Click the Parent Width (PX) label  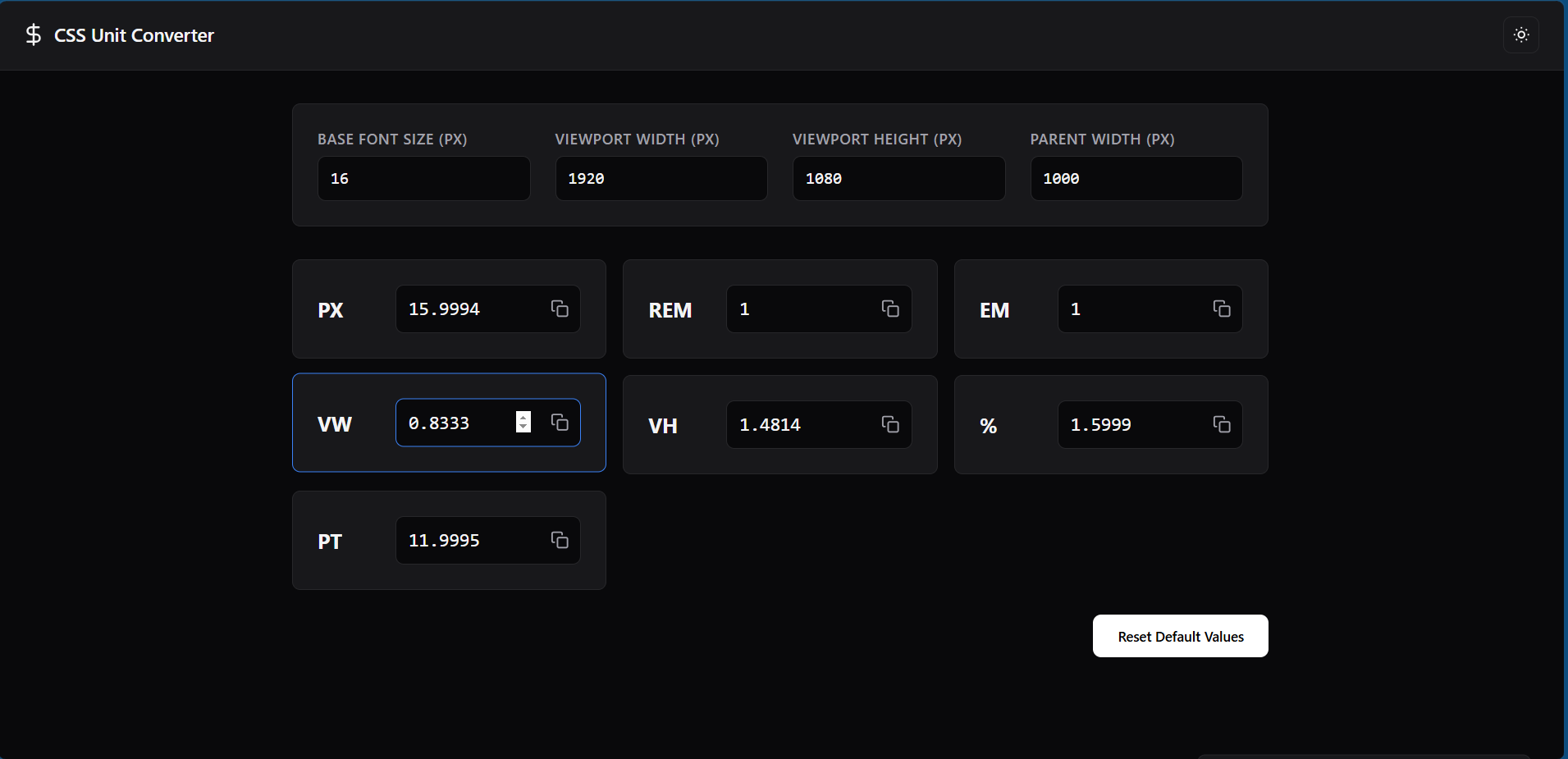(x=1102, y=139)
